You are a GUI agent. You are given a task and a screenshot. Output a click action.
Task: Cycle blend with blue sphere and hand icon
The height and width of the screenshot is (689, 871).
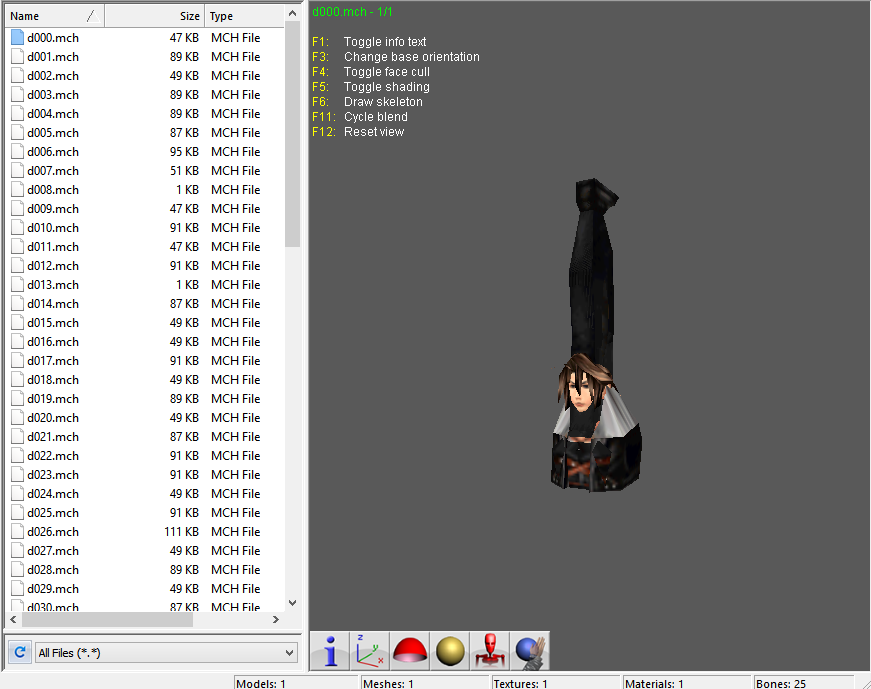click(x=530, y=651)
